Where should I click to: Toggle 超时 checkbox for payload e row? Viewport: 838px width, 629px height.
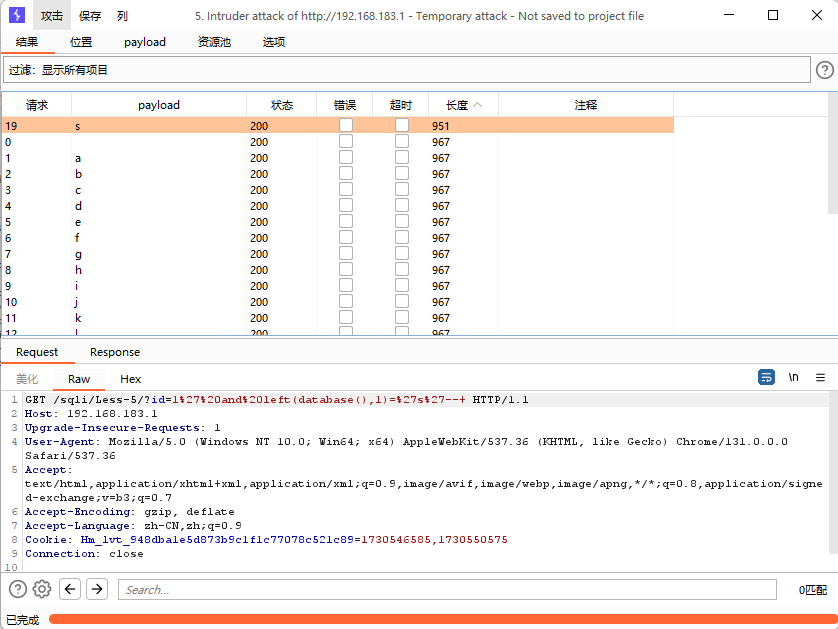click(x=402, y=221)
